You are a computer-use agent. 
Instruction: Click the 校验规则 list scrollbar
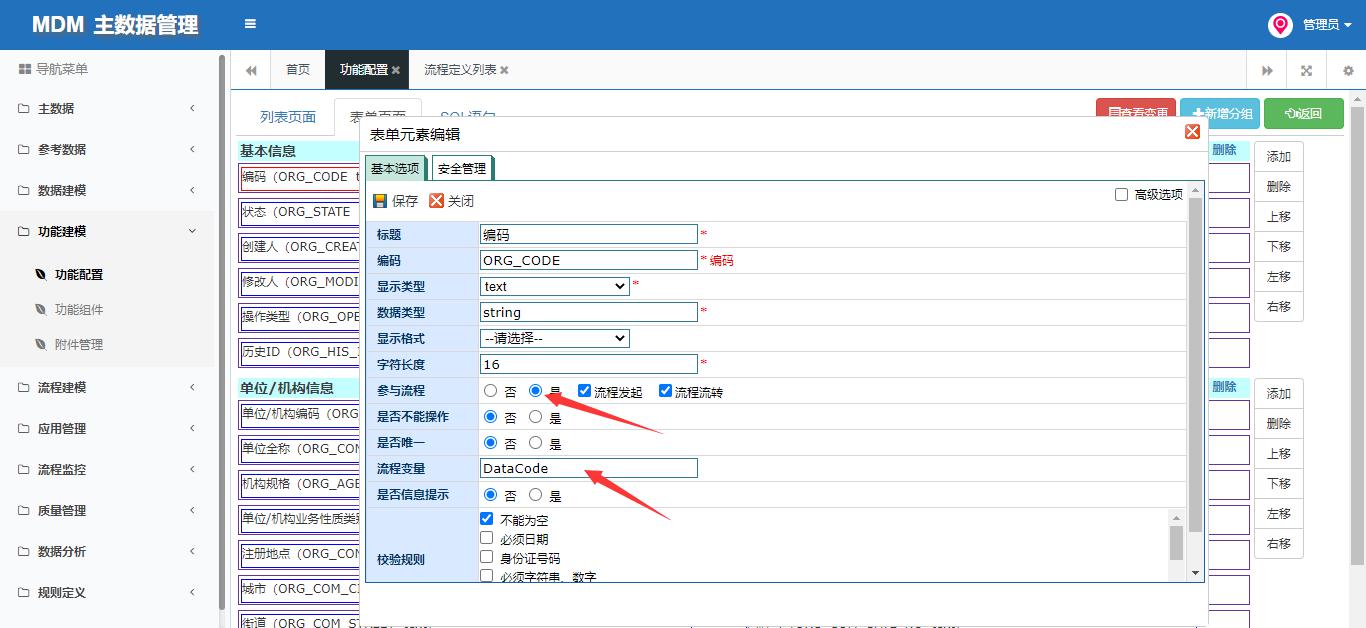[x=1177, y=544]
